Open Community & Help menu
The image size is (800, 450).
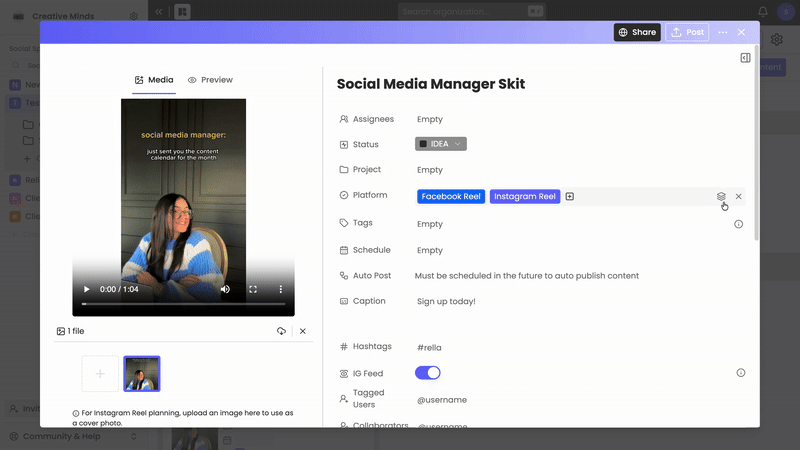coord(74,436)
